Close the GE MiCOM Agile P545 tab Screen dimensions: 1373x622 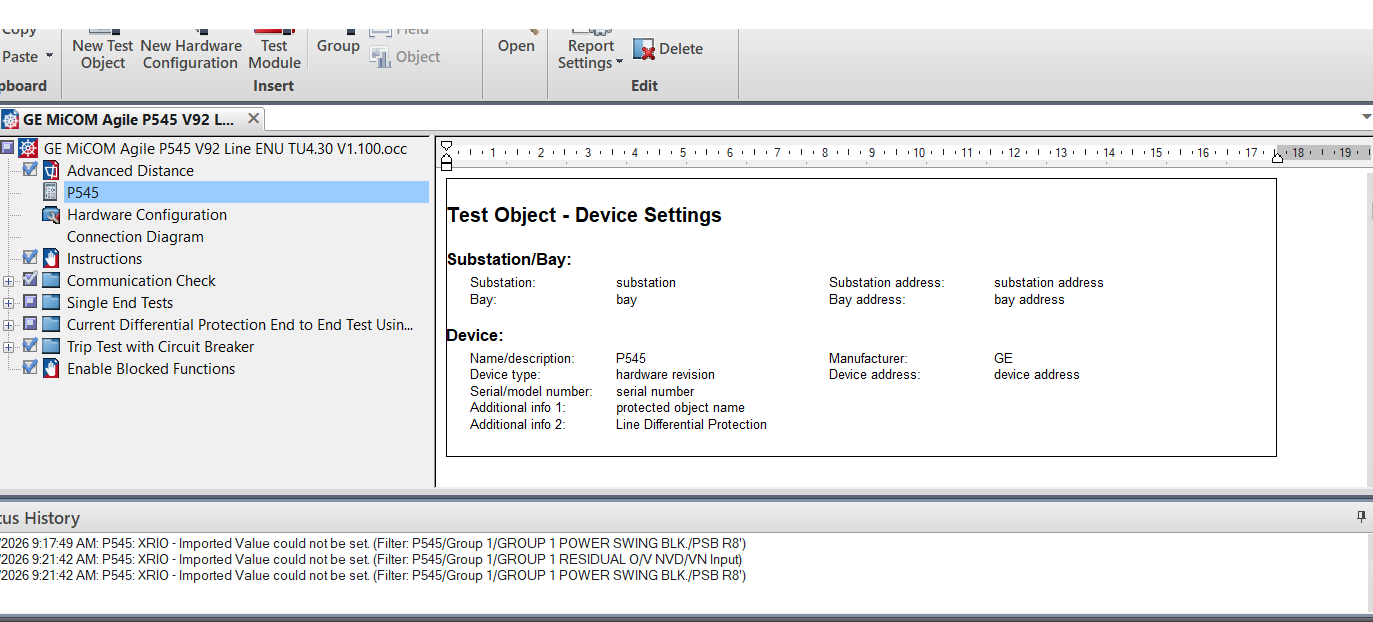click(253, 118)
